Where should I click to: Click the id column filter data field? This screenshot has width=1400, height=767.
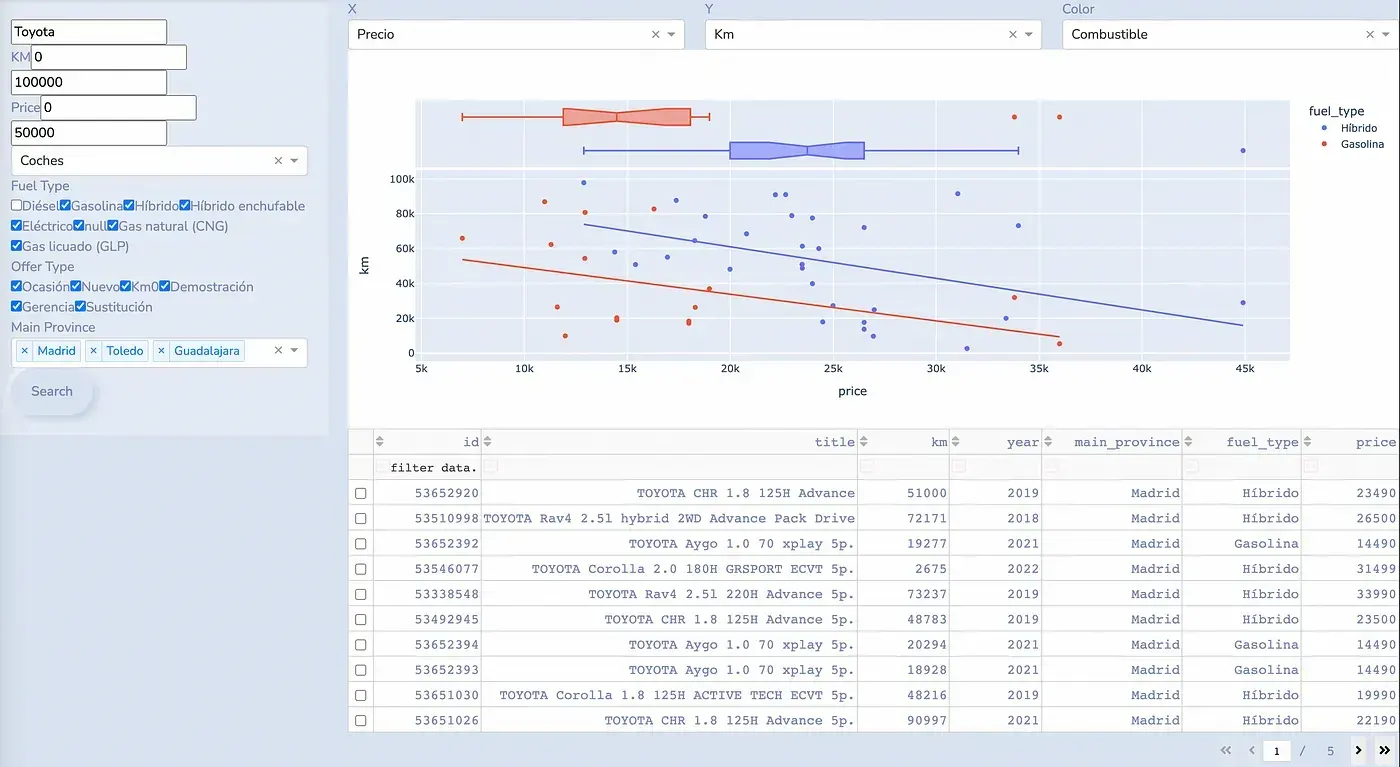[428, 467]
